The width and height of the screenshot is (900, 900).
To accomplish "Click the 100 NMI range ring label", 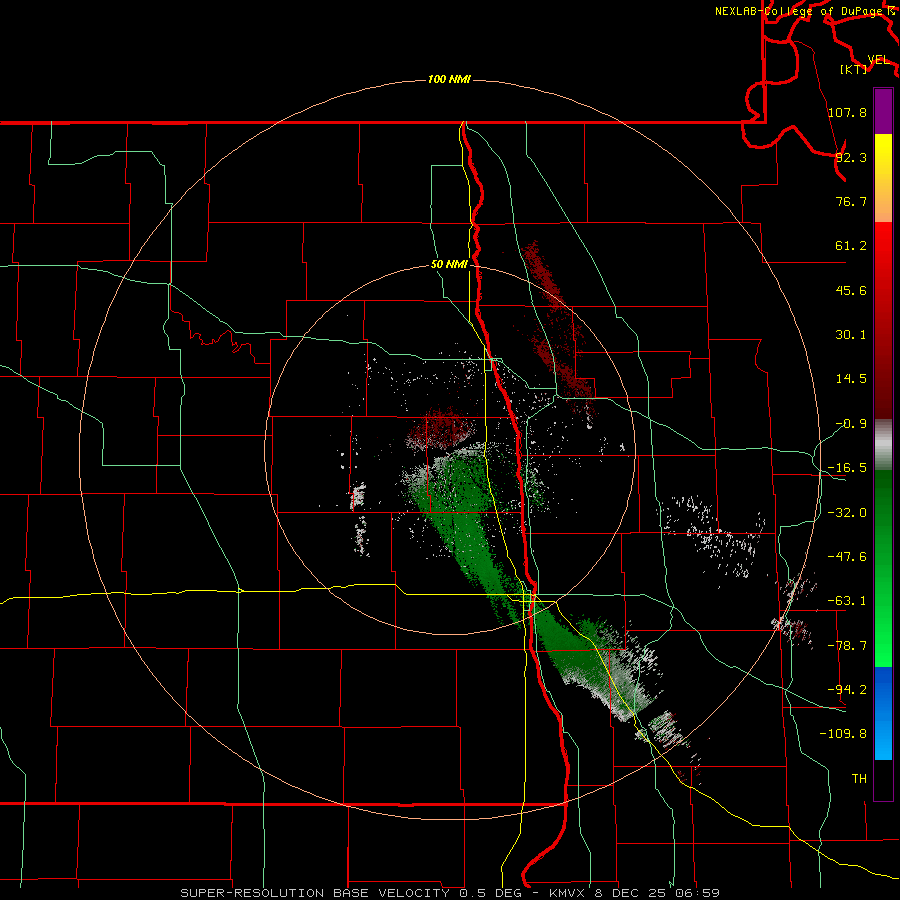I will pos(449,79).
